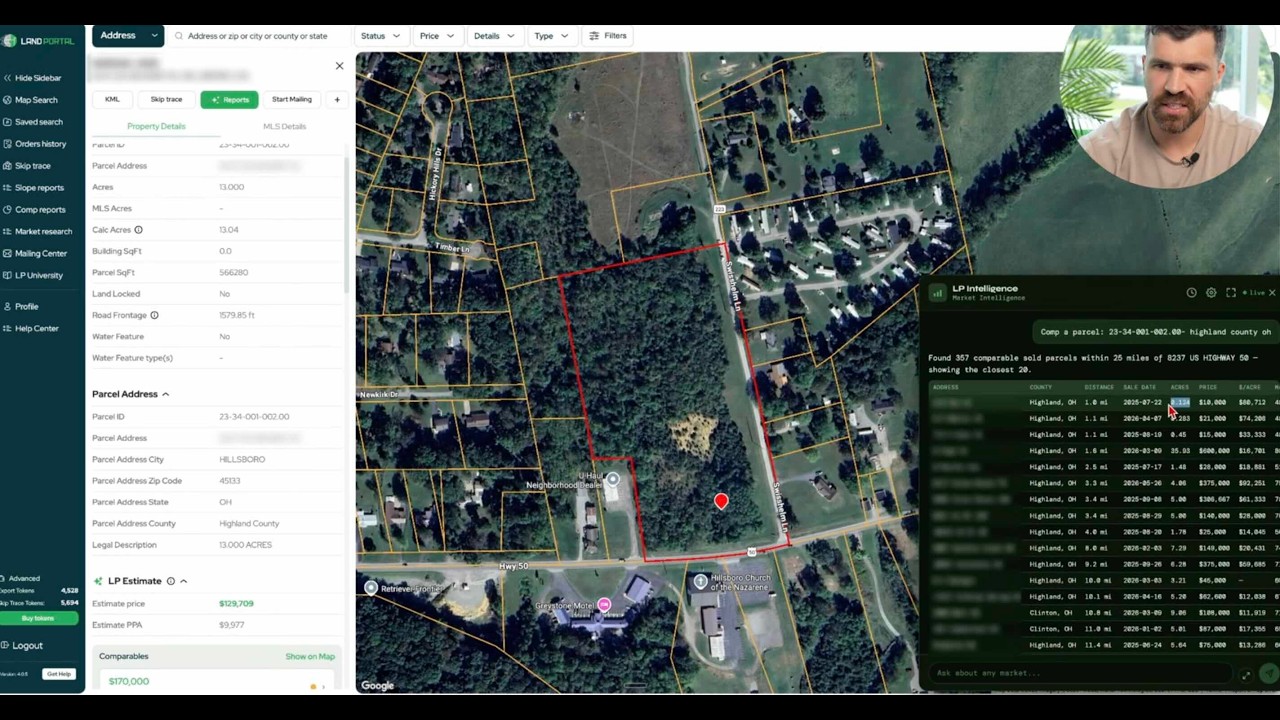Screen dimensions: 1280x720
Task: Click the Land Portal logo
Action: click(x=38, y=41)
